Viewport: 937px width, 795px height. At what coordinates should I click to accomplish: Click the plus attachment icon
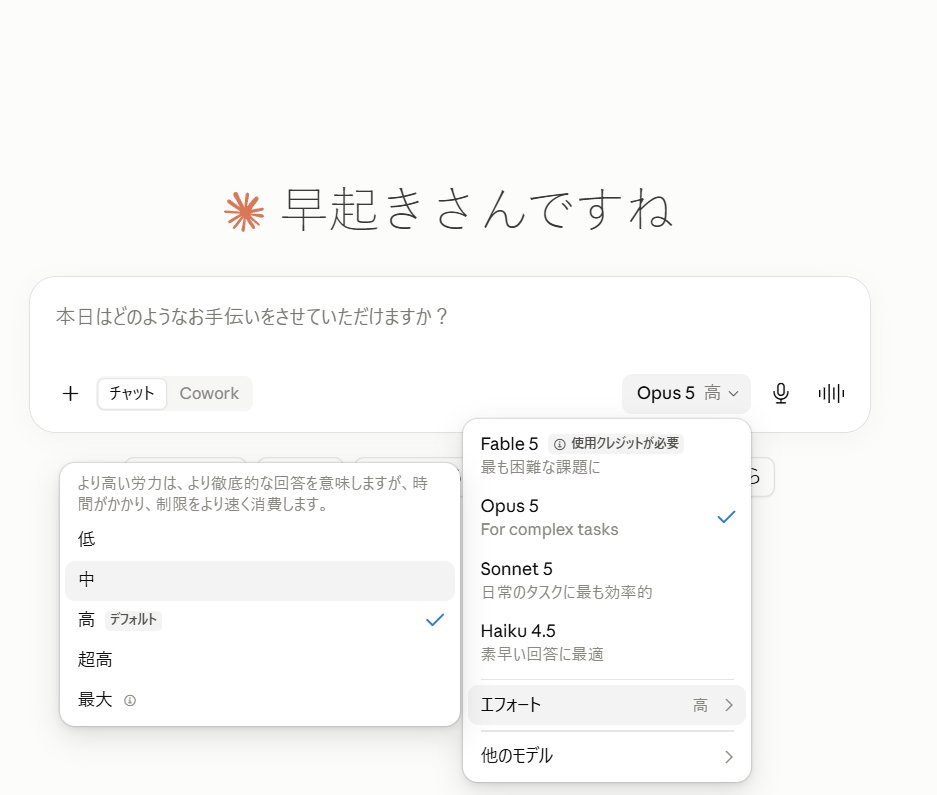[71, 393]
